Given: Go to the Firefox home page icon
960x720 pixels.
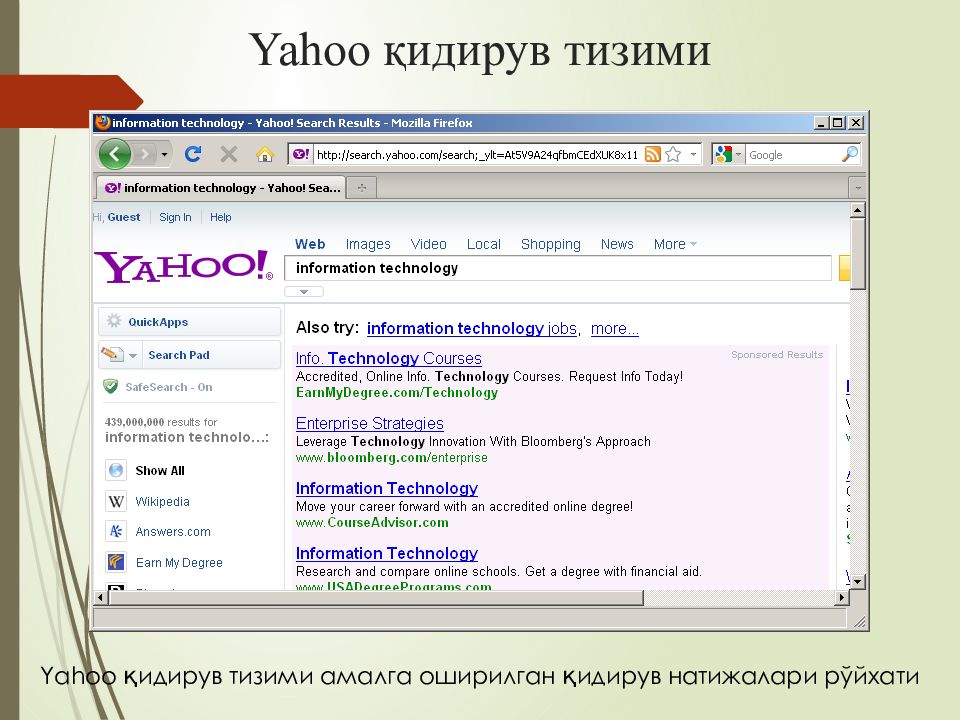Looking at the screenshot, I should [264, 154].
